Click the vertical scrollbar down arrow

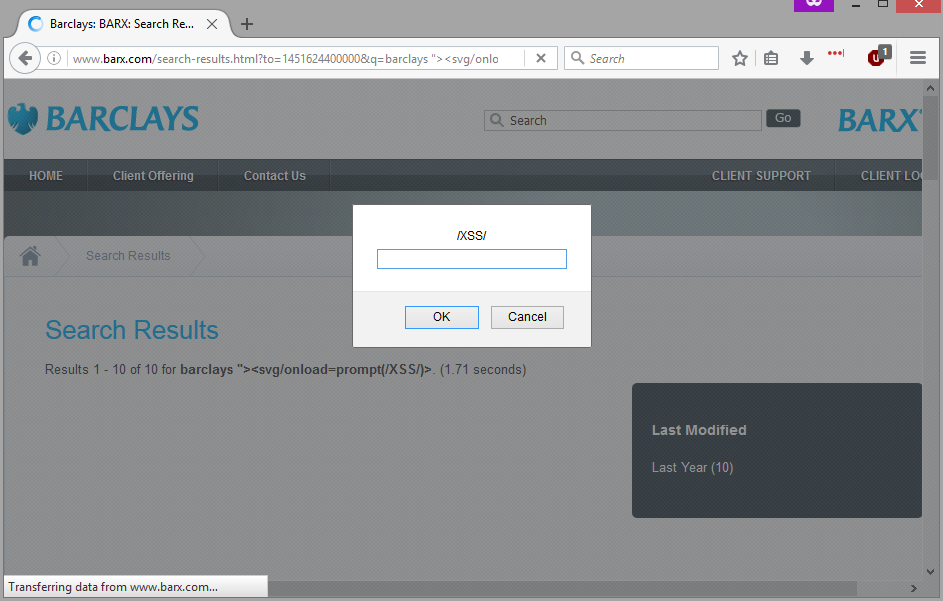point(930,572)
